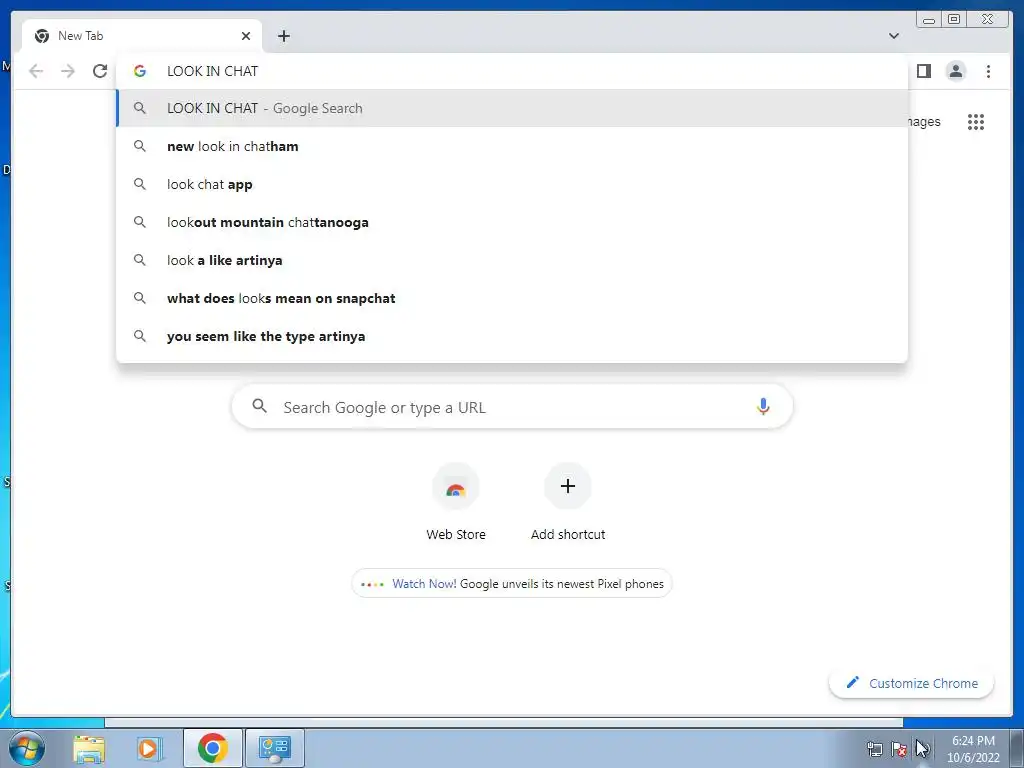Start voice search with microphone icon

click(x=763, y=407)
